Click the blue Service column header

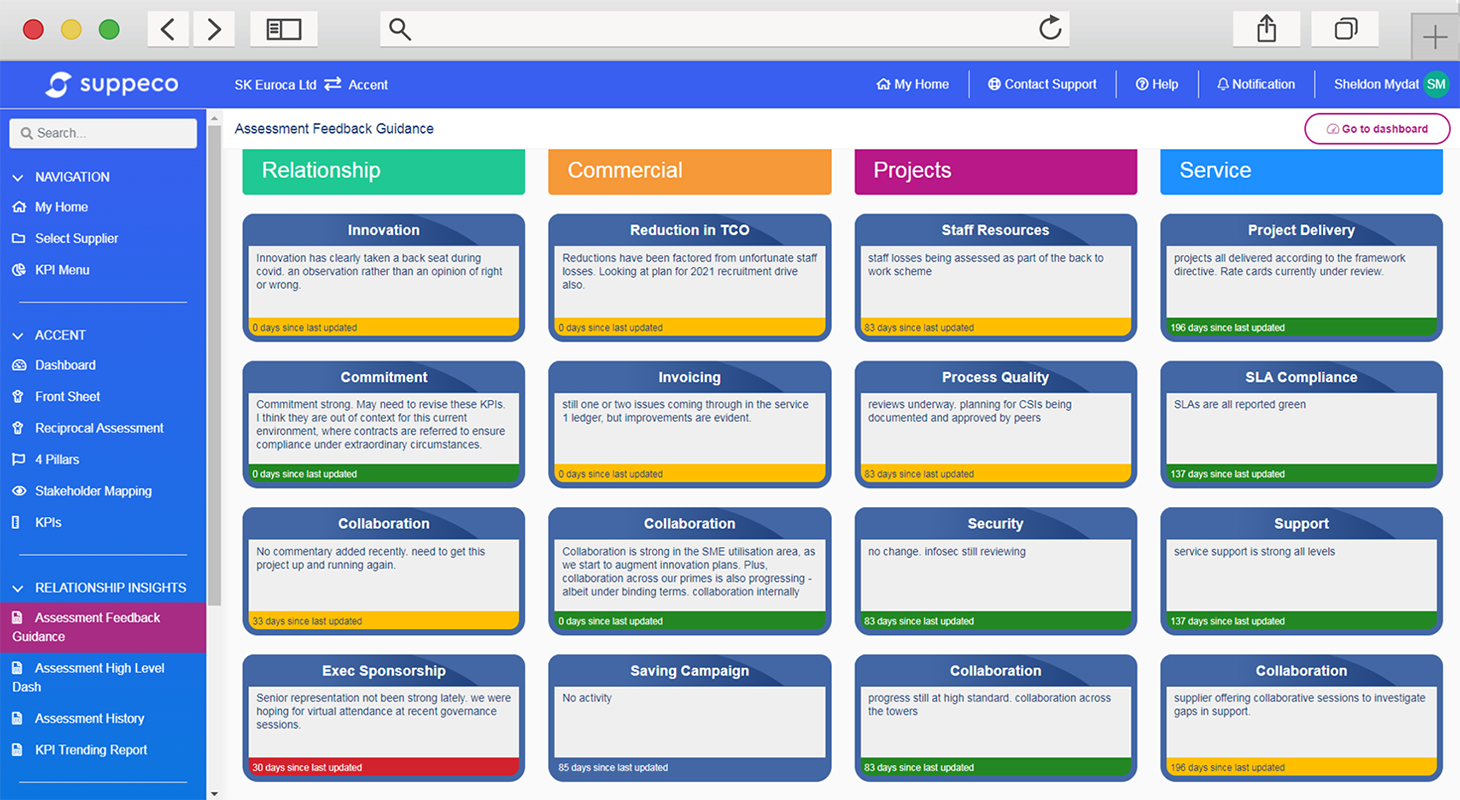coord(1302,171)
